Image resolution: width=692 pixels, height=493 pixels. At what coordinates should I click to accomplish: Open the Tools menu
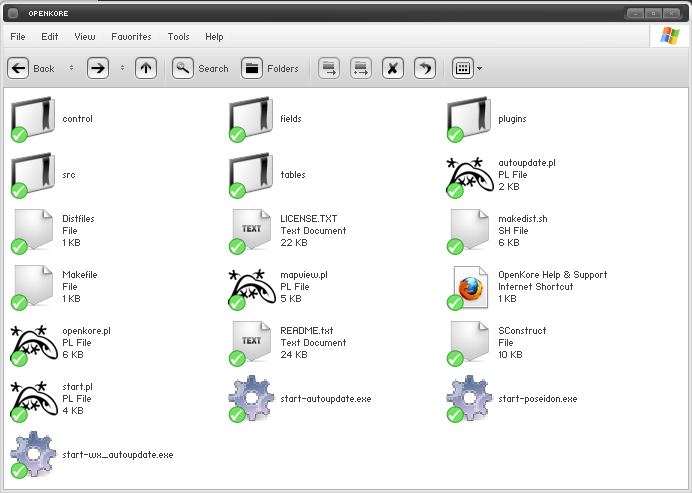click(178, 37)
